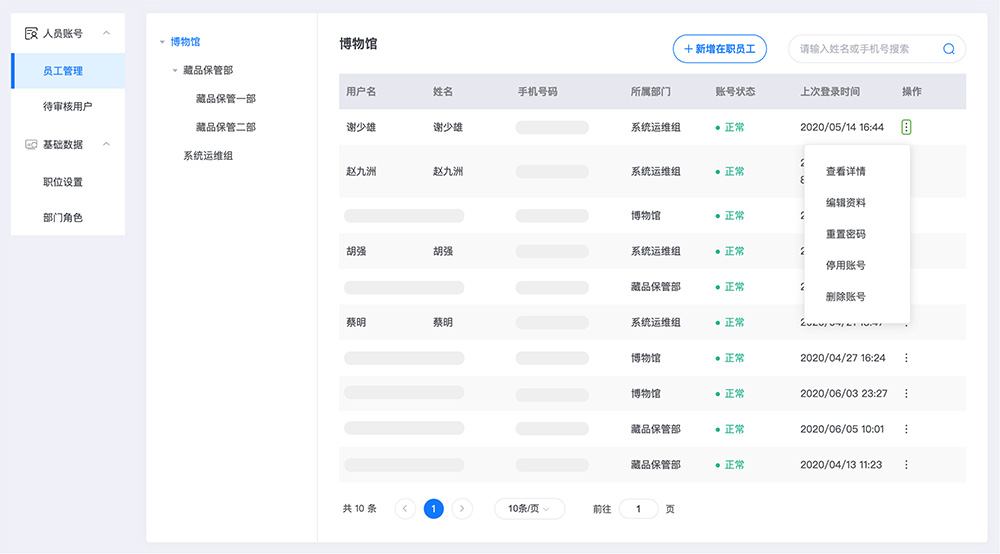Select 博物馆 in the department tree

185,42
